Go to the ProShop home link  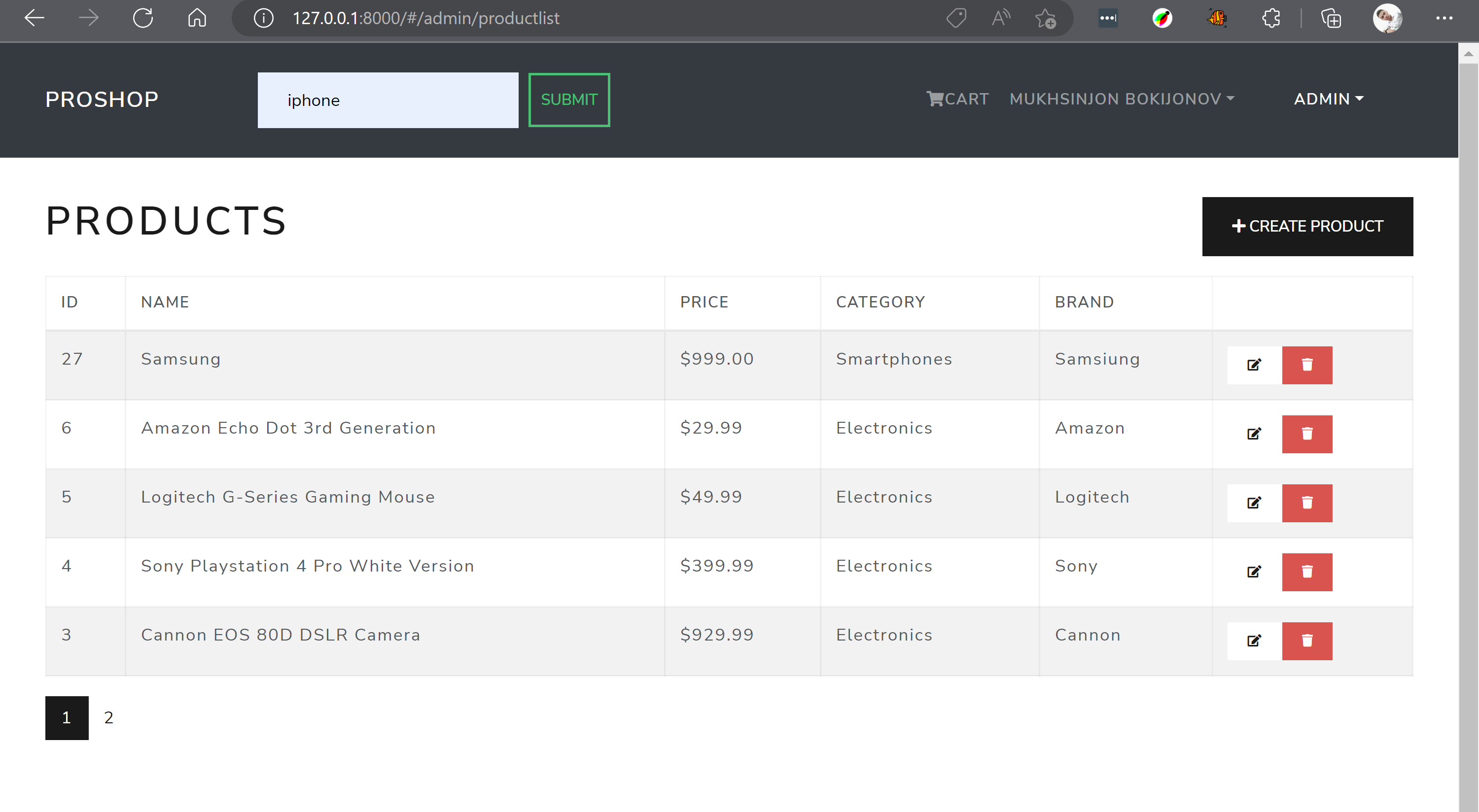102,100
